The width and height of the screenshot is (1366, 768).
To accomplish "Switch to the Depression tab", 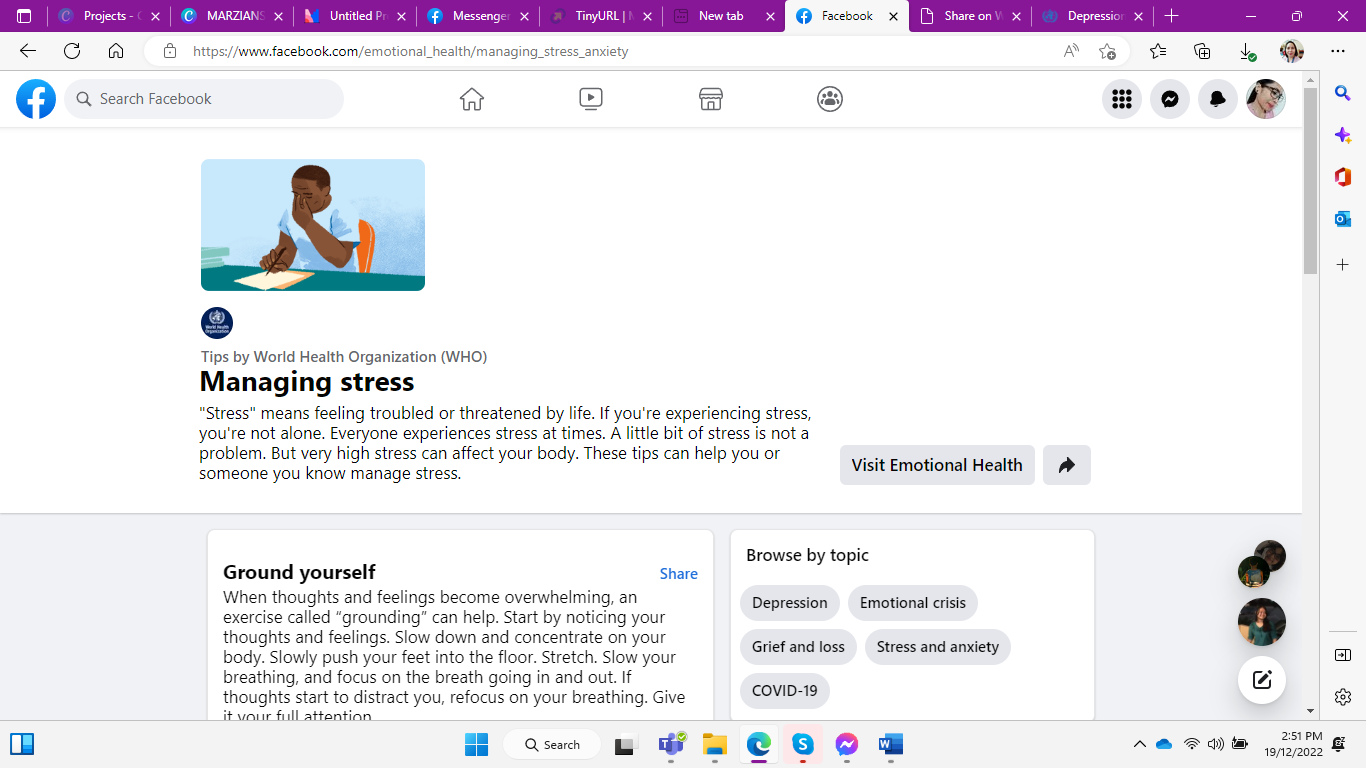I will tap(1092, 16).
